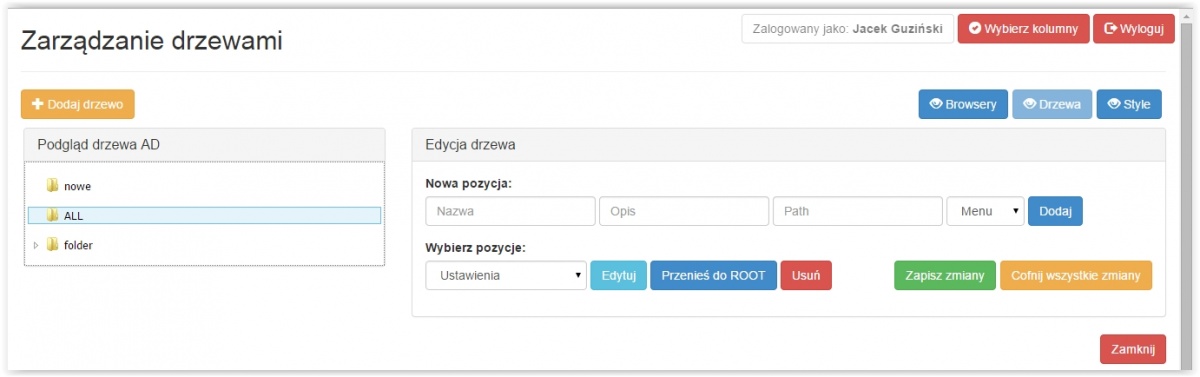1200x377 pixels.
Task: Click the checkmark icon on Wybierz kolumny
Action: (x=975, y=29)
